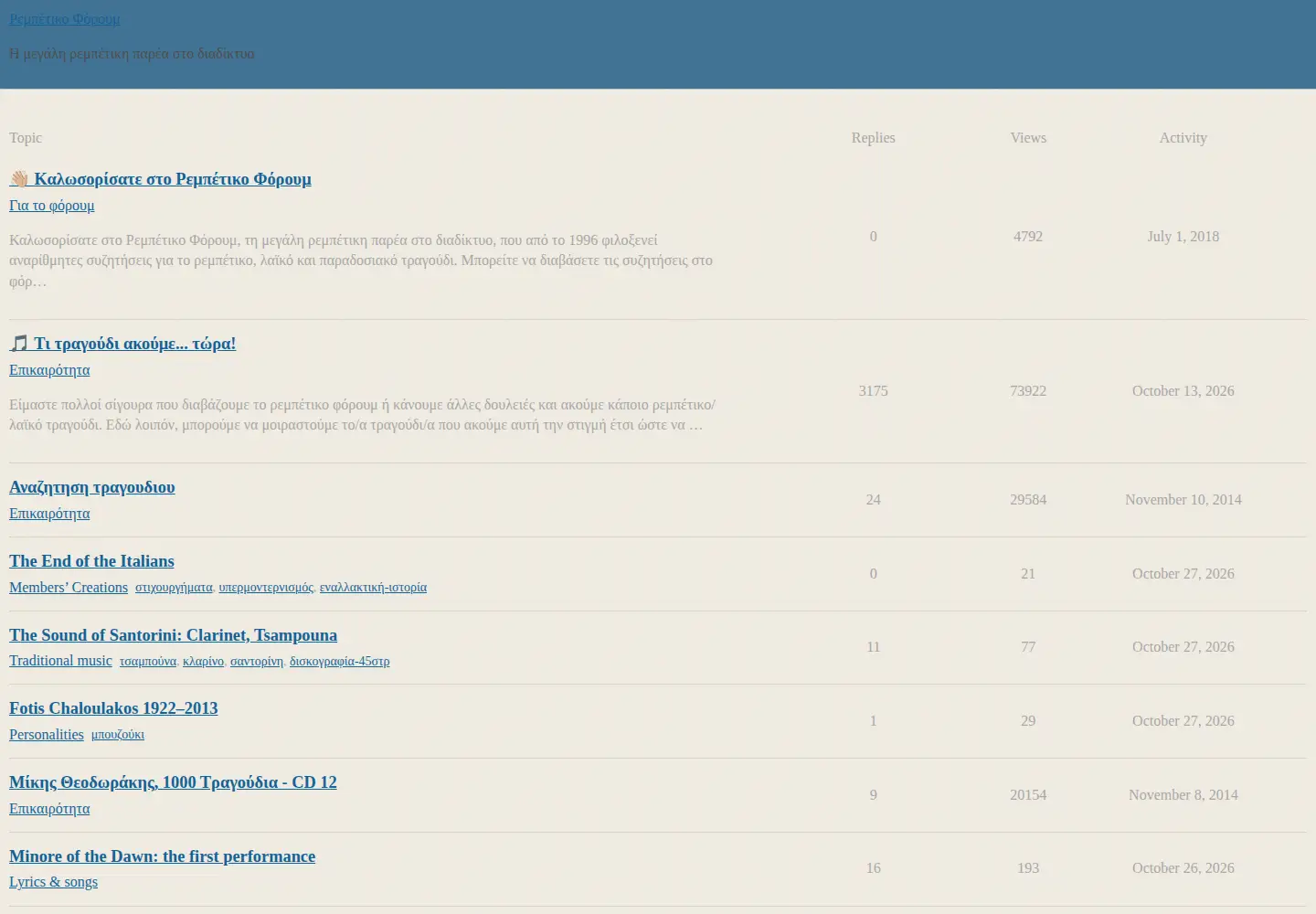Select the εναλλακτική-ιστορία tag
The height and width of the screenshot is (914, 1316).
[373, 588]
